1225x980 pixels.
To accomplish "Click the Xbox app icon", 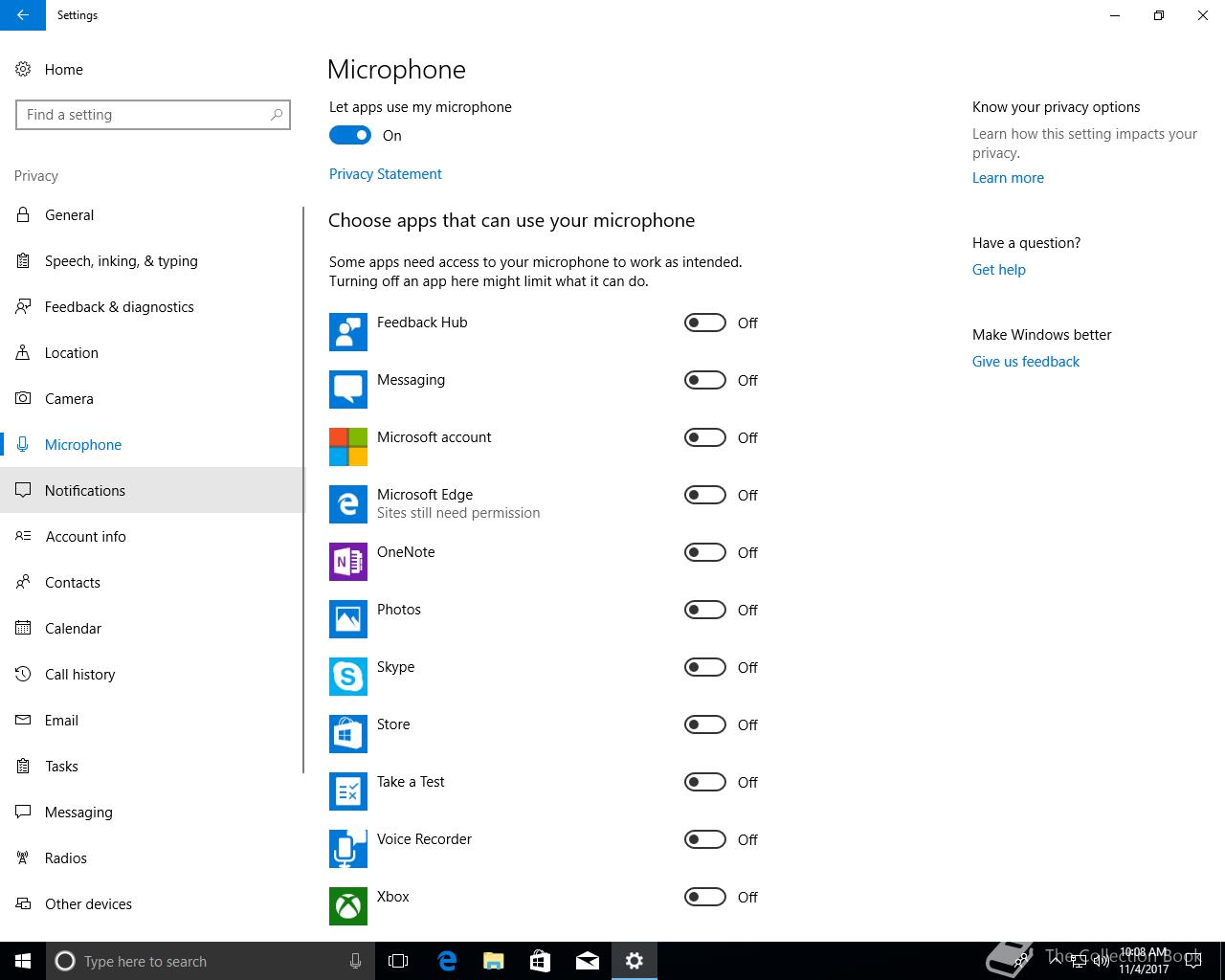I will click(348, 906).
